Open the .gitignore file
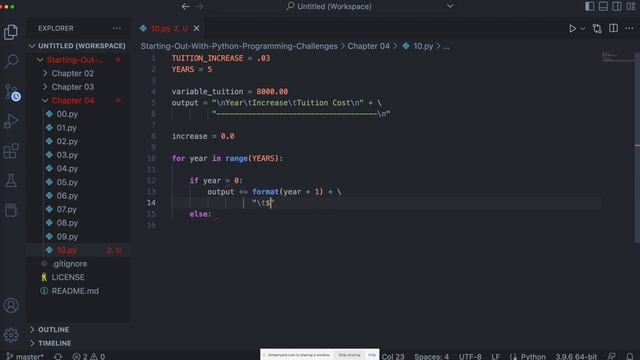This screenshot has height=360, width=640. tap(69, 264)
